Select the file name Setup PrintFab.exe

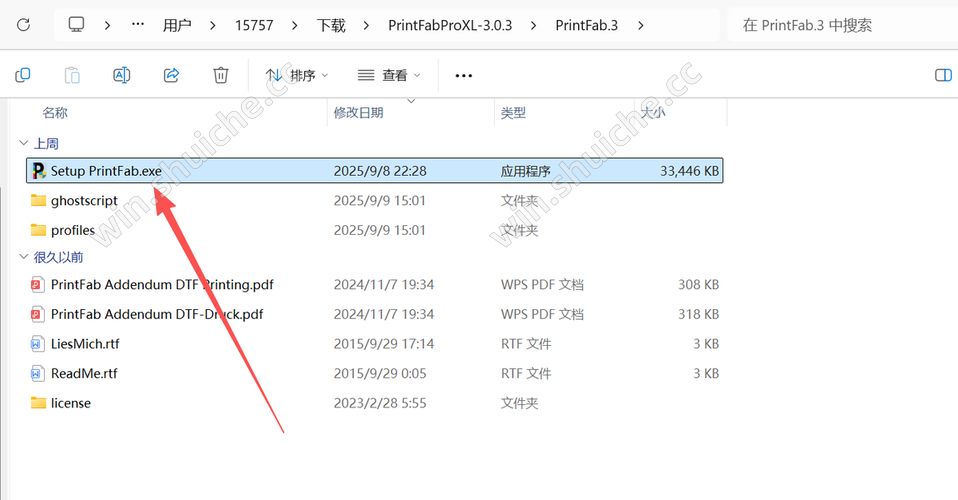point(106,171)
